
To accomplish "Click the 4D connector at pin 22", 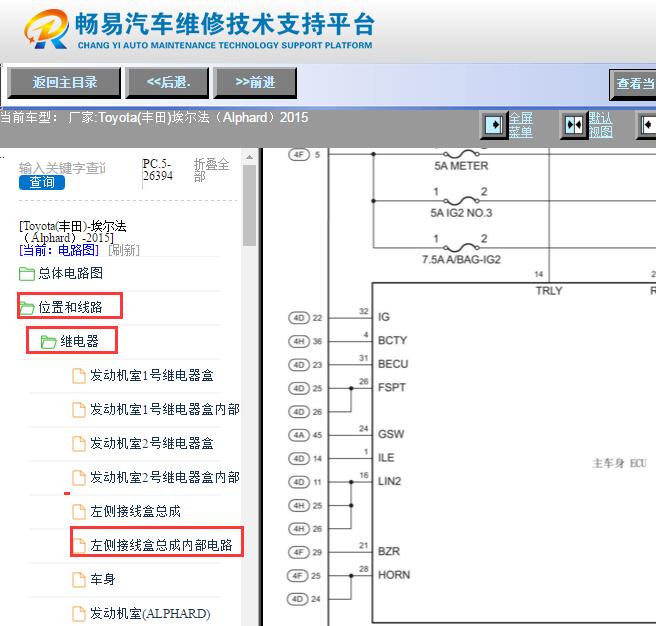I will coord(299,318).
